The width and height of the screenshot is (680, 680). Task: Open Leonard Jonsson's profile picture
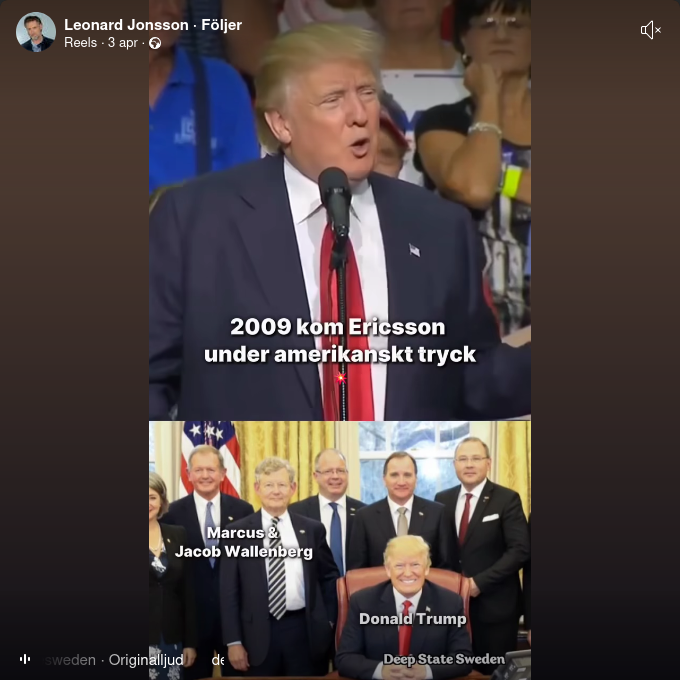click(36, 32)
